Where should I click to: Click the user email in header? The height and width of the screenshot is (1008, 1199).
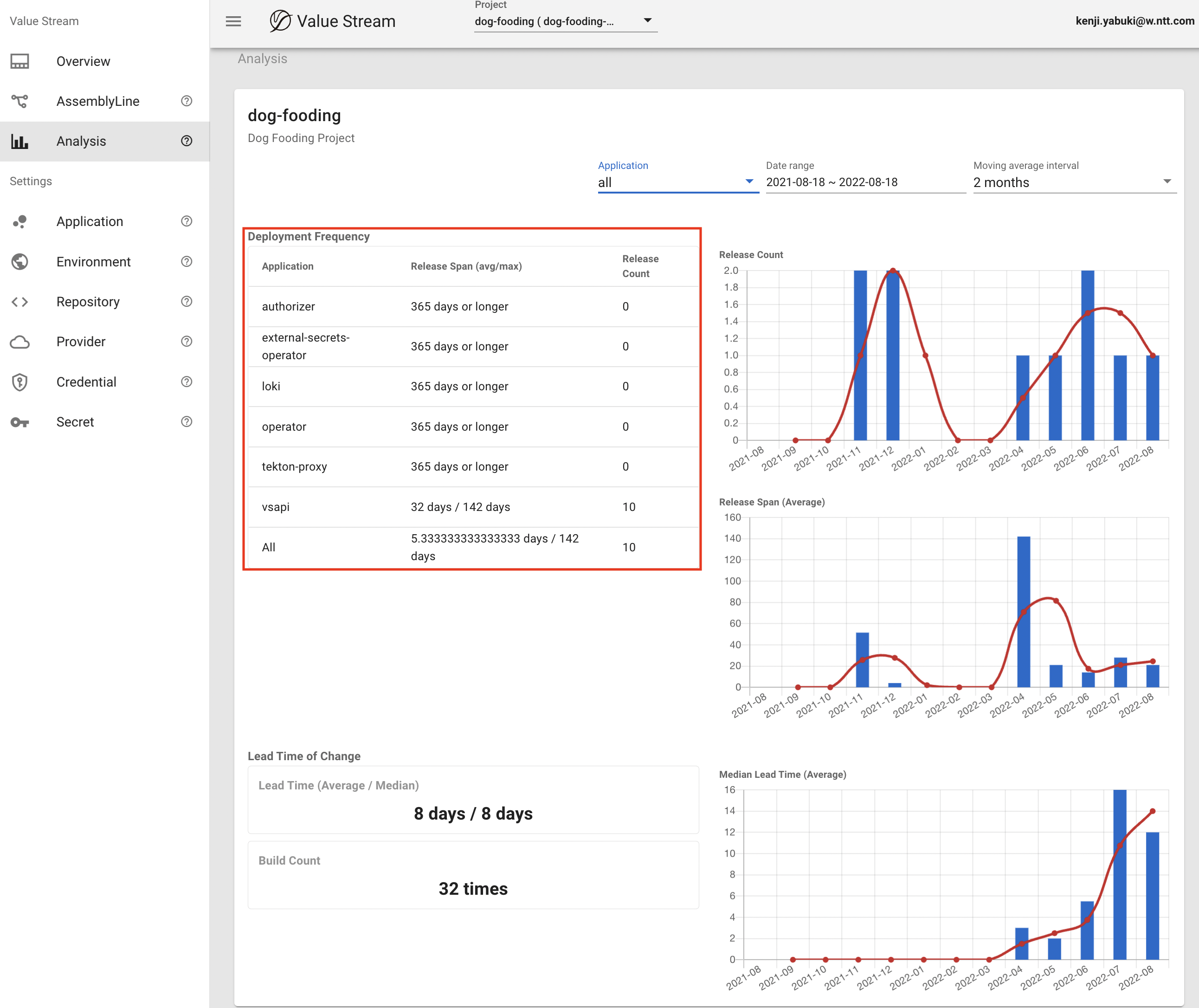click(x=1135, y=21)
